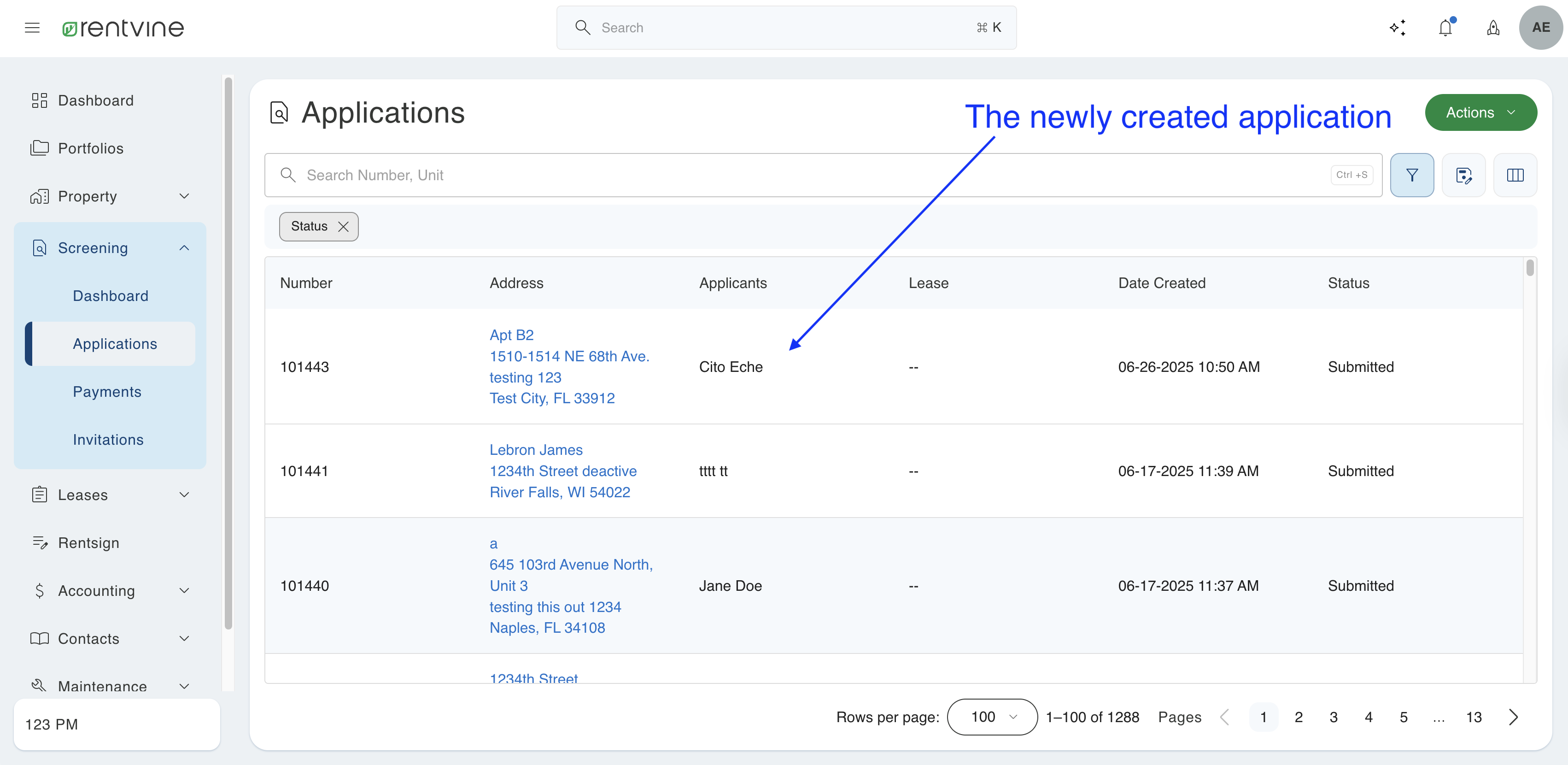Click the Number column header
Viewport: 1568px width, 765px height.
click(x=306, y=283)
